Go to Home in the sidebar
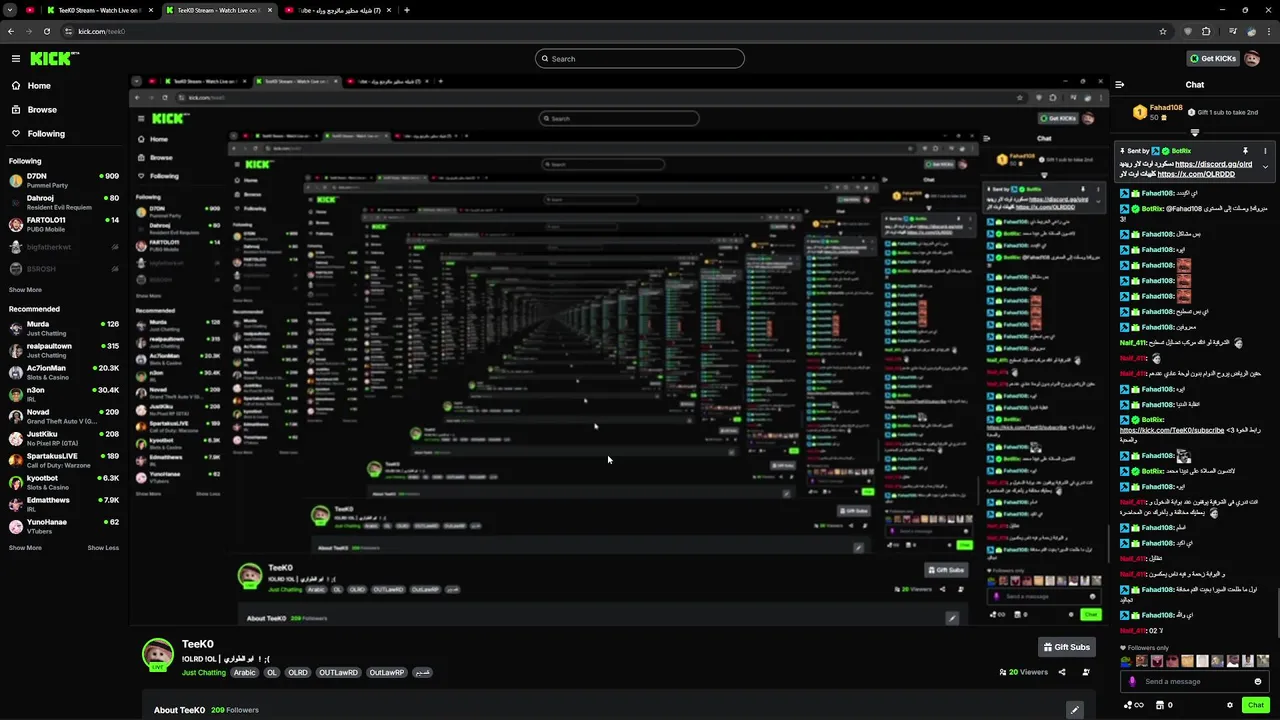Image resolution: width=1280 pixels, height=720 pixels. 39,86
